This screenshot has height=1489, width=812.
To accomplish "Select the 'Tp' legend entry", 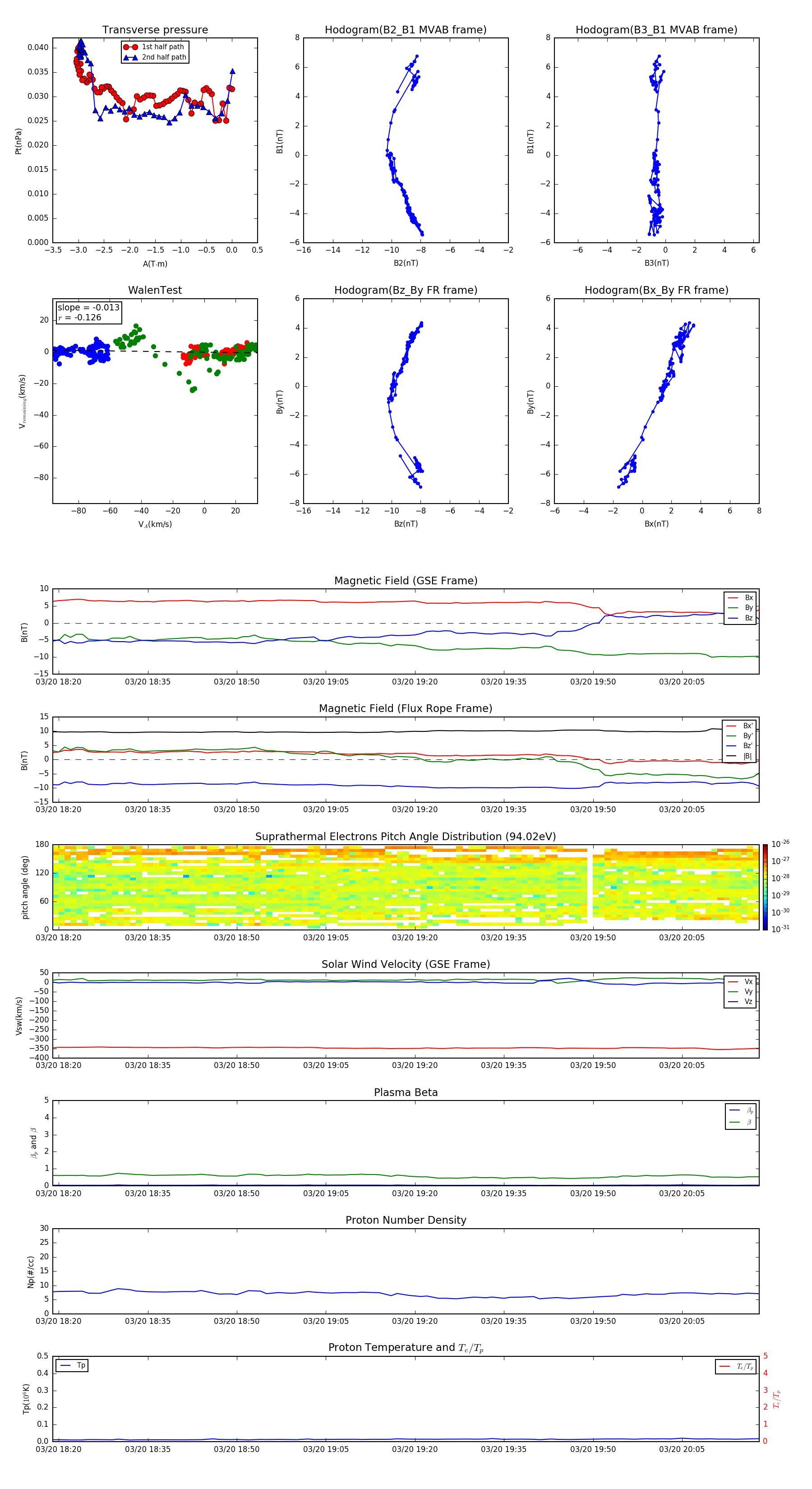I will coord(72,1365).
